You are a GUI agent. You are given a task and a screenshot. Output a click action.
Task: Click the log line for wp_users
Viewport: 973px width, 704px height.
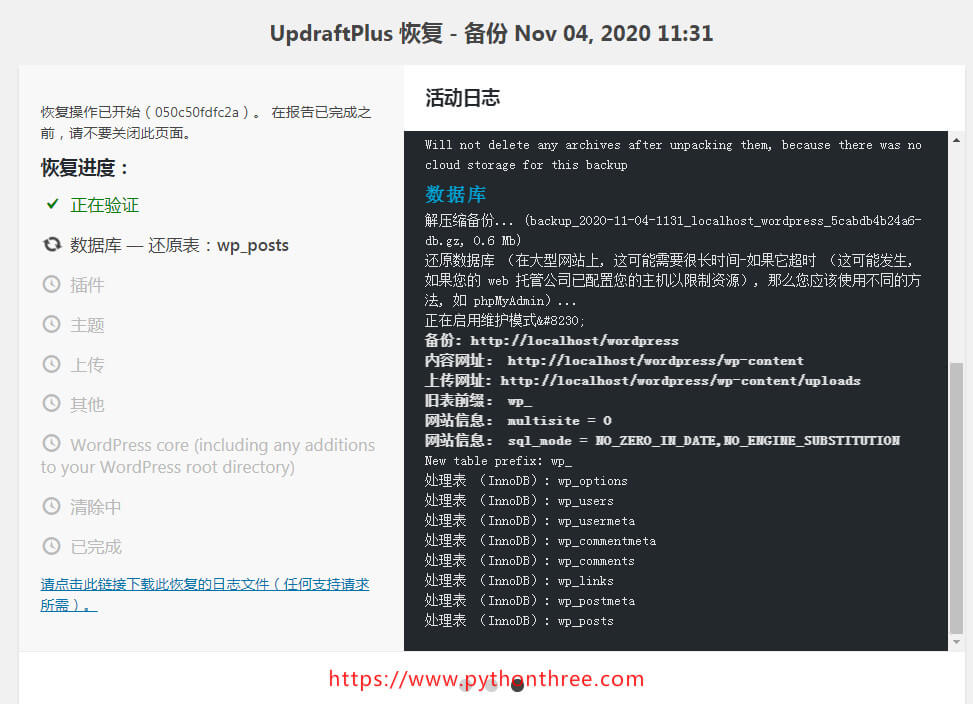pyautogui.click(x=519, y=501)
